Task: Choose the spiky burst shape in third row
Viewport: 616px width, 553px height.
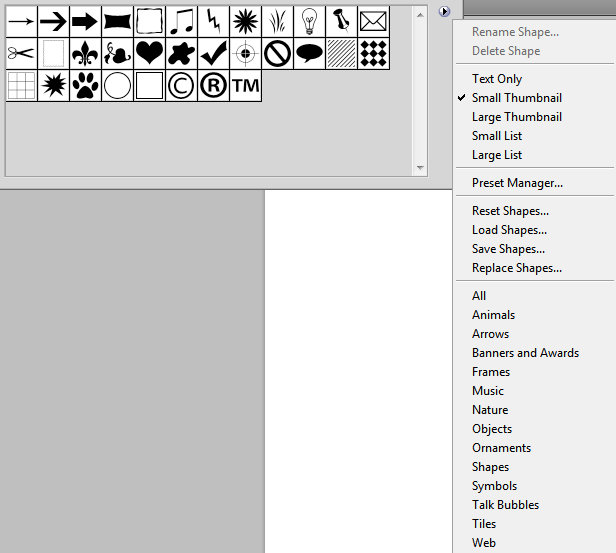Action: click(53, 86)
